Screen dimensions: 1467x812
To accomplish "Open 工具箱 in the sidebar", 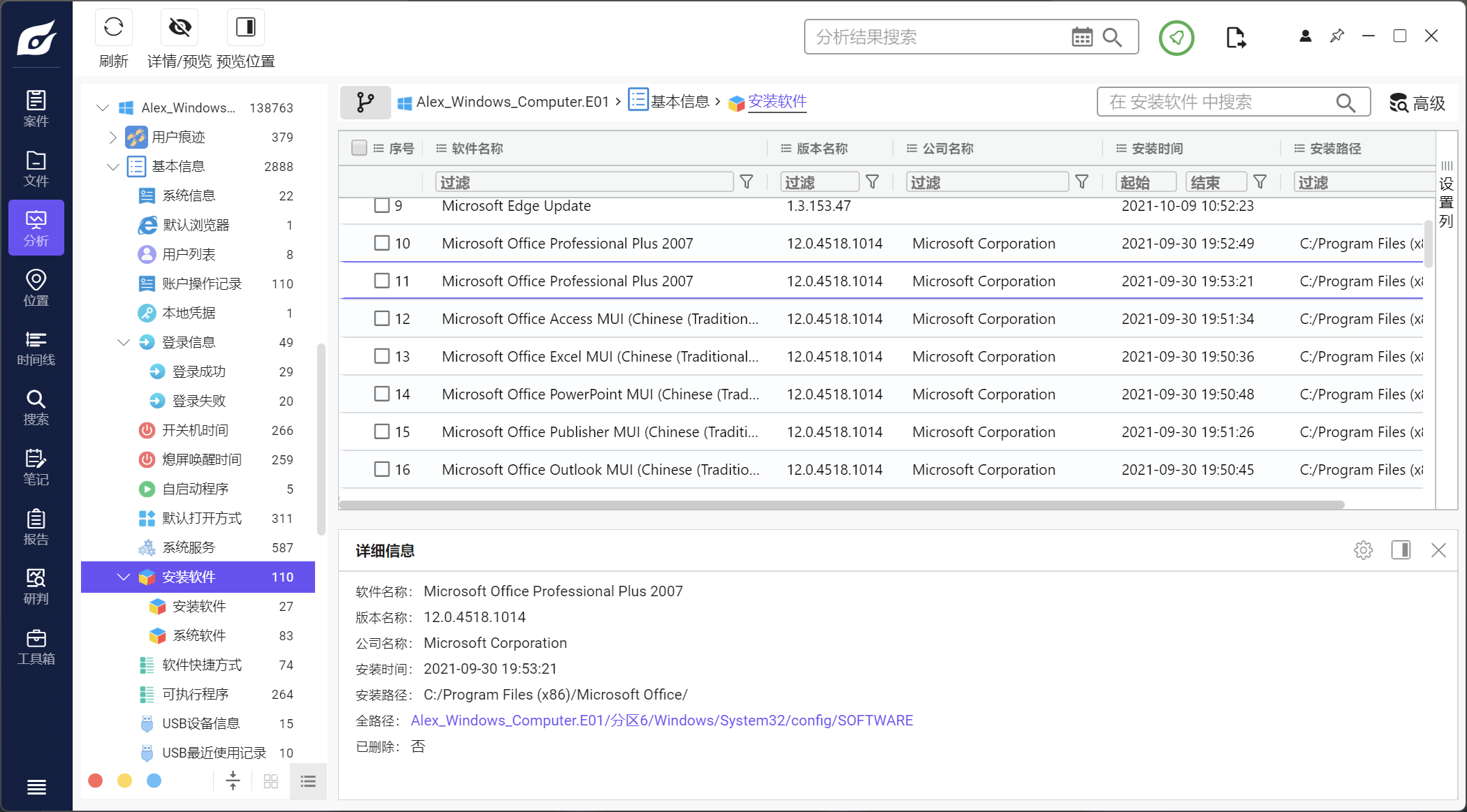I will point(36,647).
